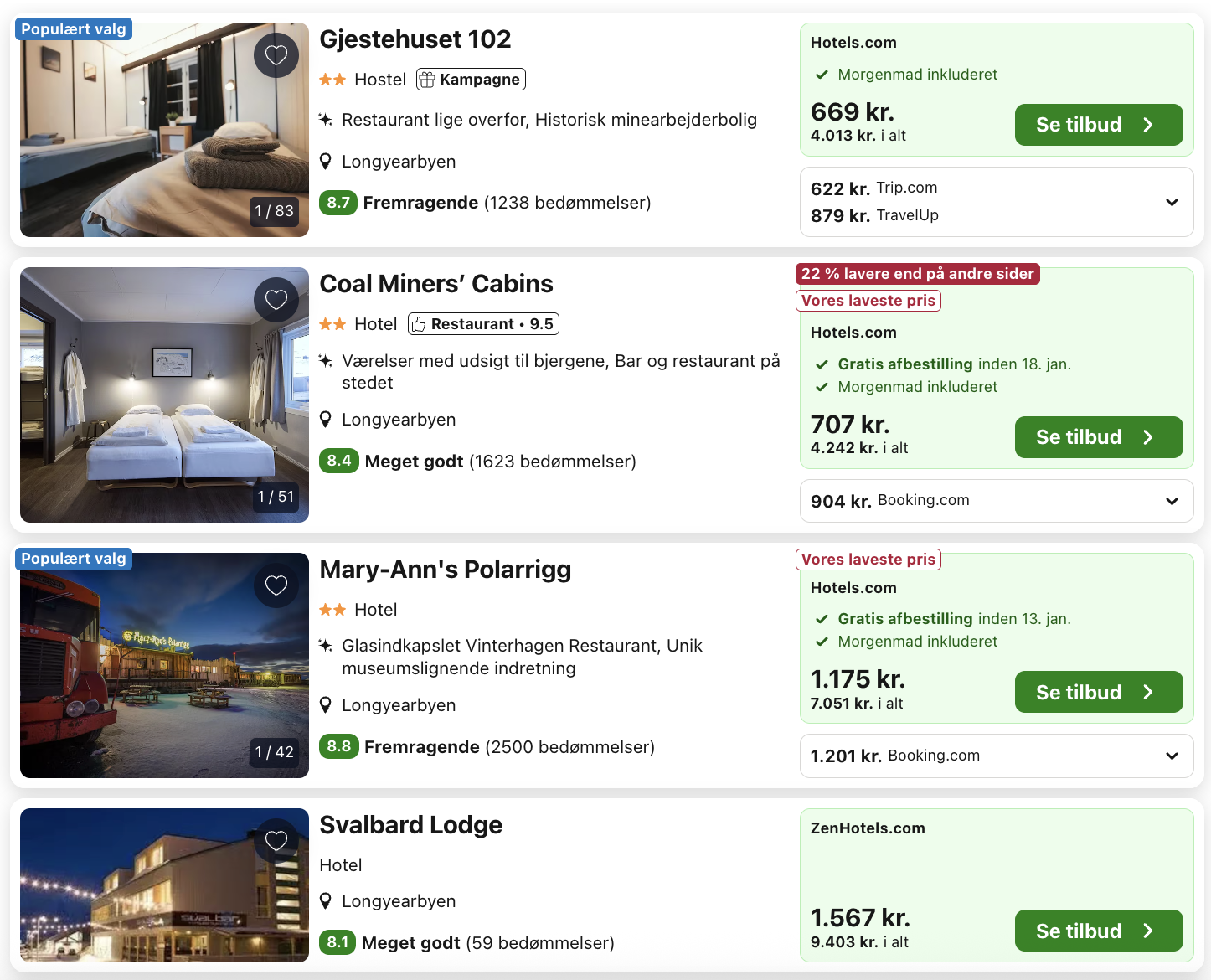Click 8.8 rating badge for Mary-Ann's Polarrigg
This screenshot has width=1211, height=980.
[338, 746]
